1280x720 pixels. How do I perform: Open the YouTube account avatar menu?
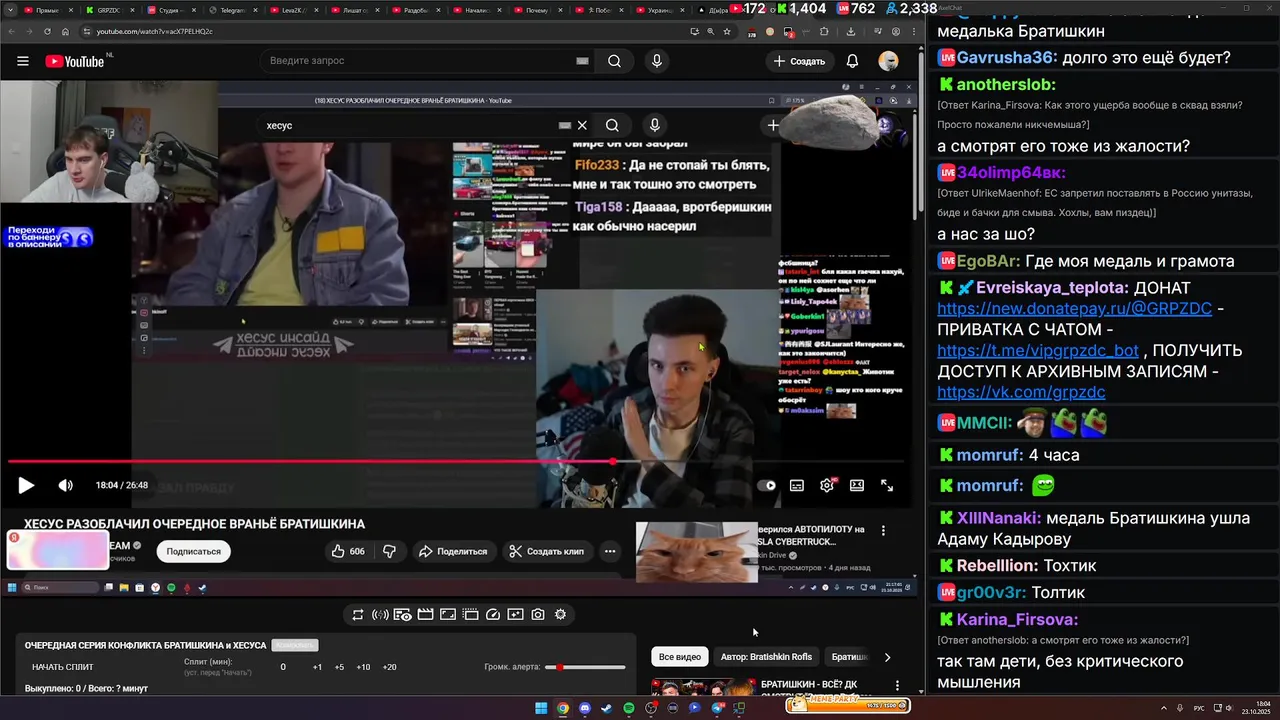pyautogui.click(x=888, y=61)
